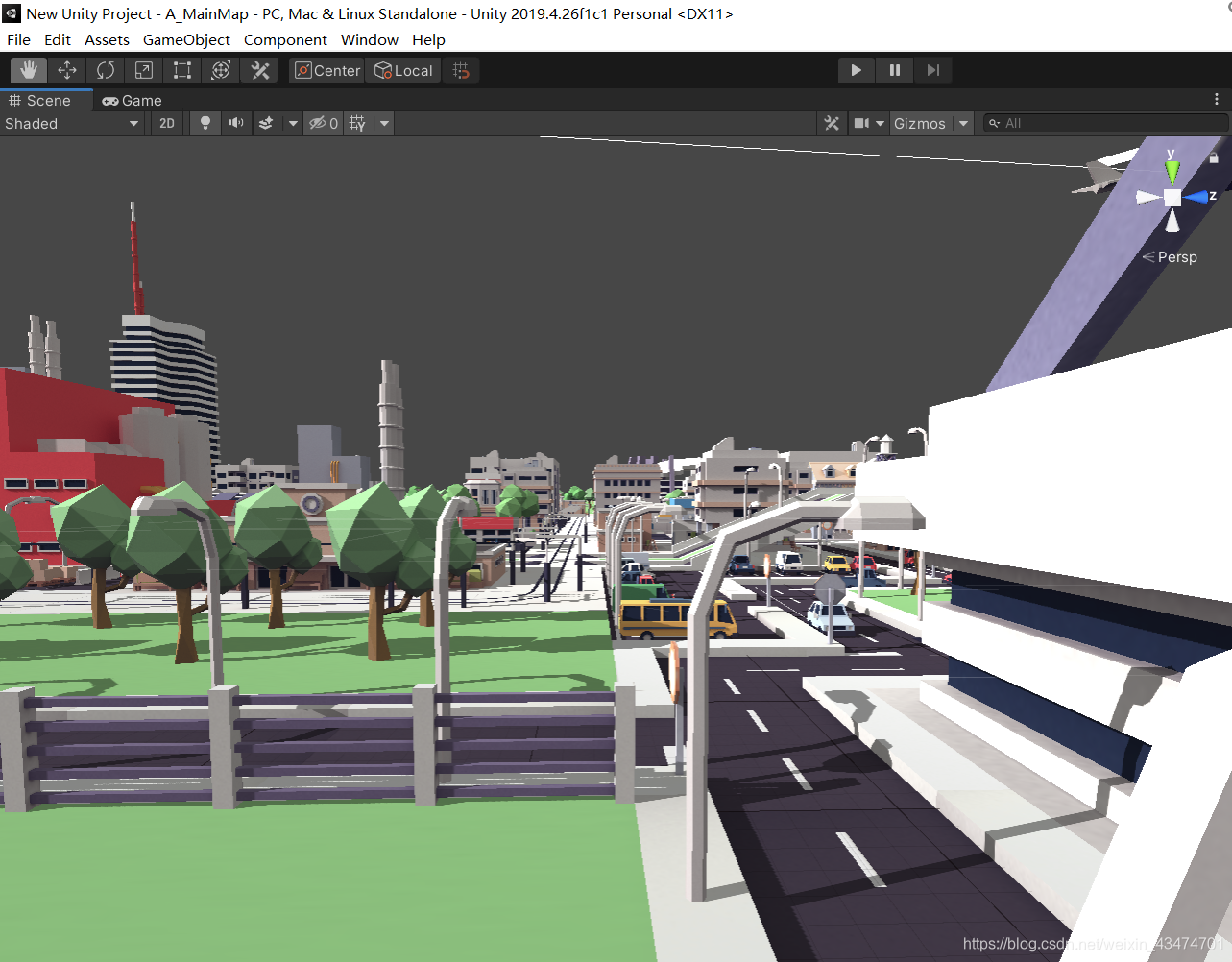Viewport: 1232px width, 962px height.
Task: Click the green Y axis cone
Action: (x=1172, y=172)
